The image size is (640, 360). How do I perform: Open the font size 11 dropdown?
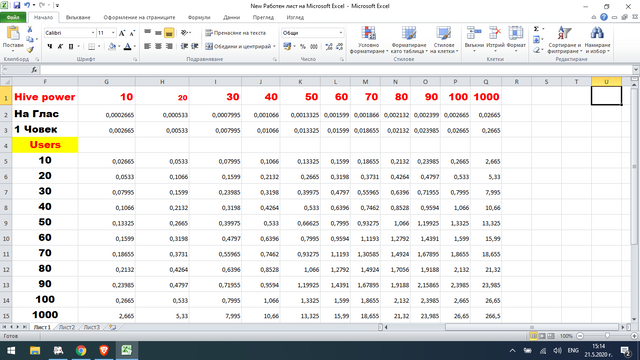(113, 33)
